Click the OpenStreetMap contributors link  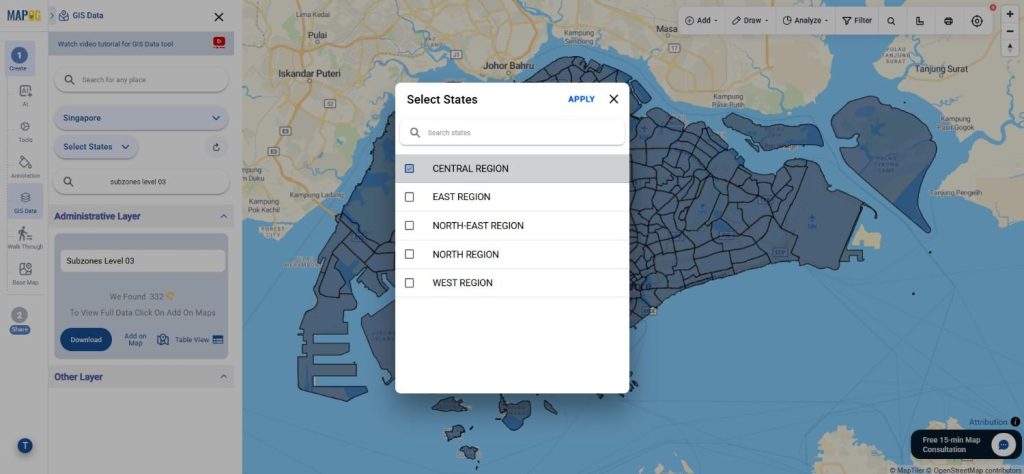[976, 470]
